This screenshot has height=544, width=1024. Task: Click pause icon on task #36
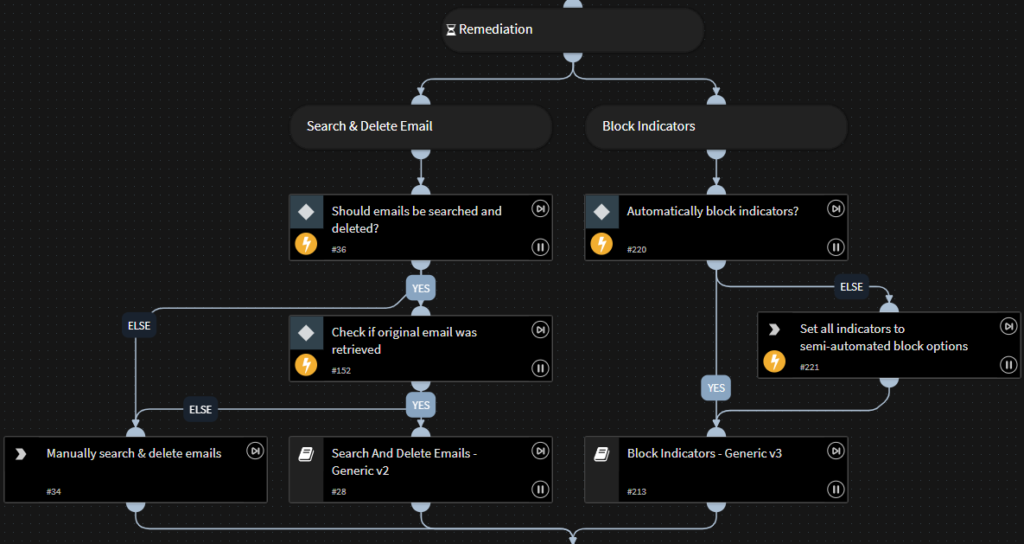pyautogui.click(x=540, y=248)
